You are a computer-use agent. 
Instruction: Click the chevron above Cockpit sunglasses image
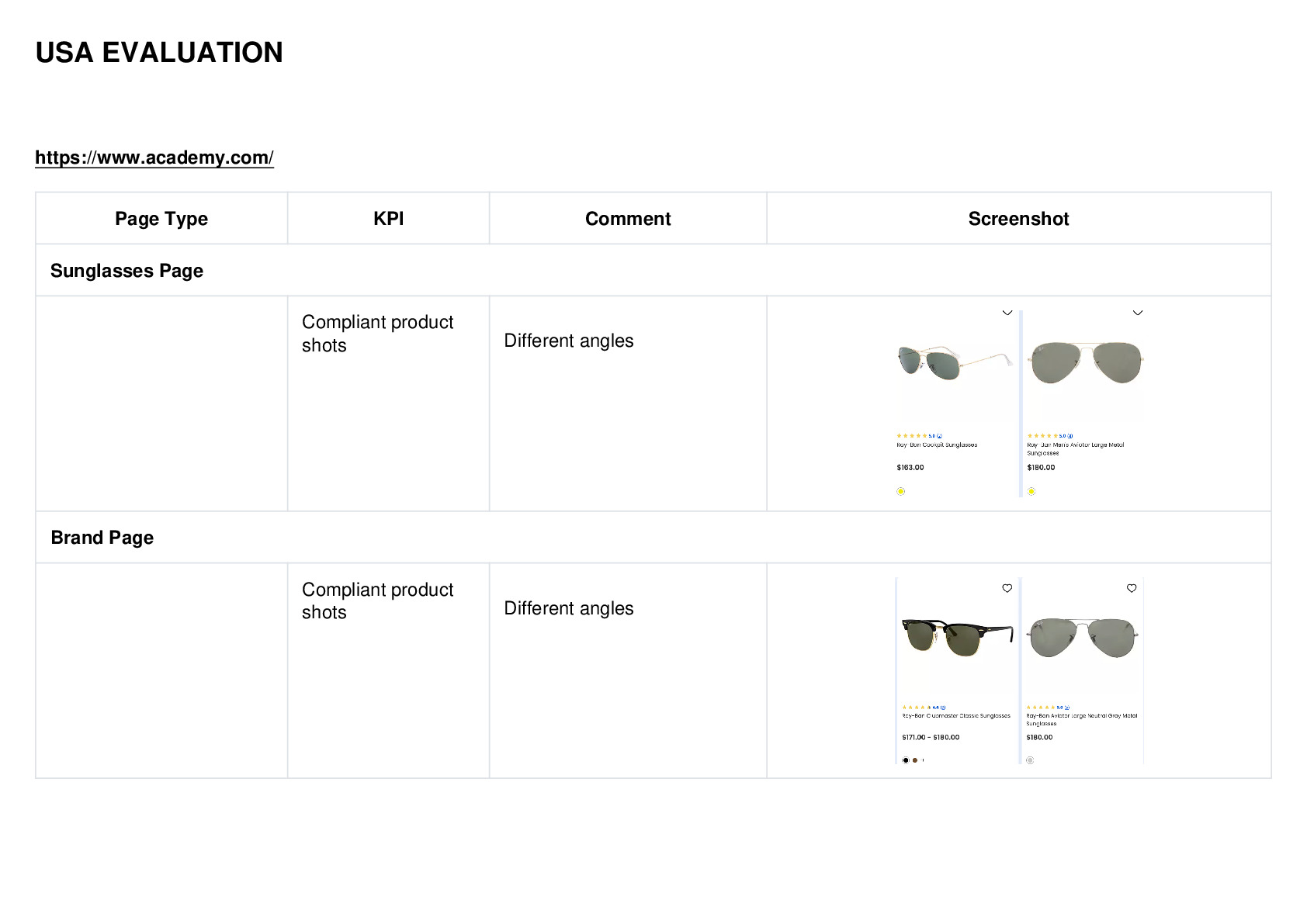click(1007, 313)
